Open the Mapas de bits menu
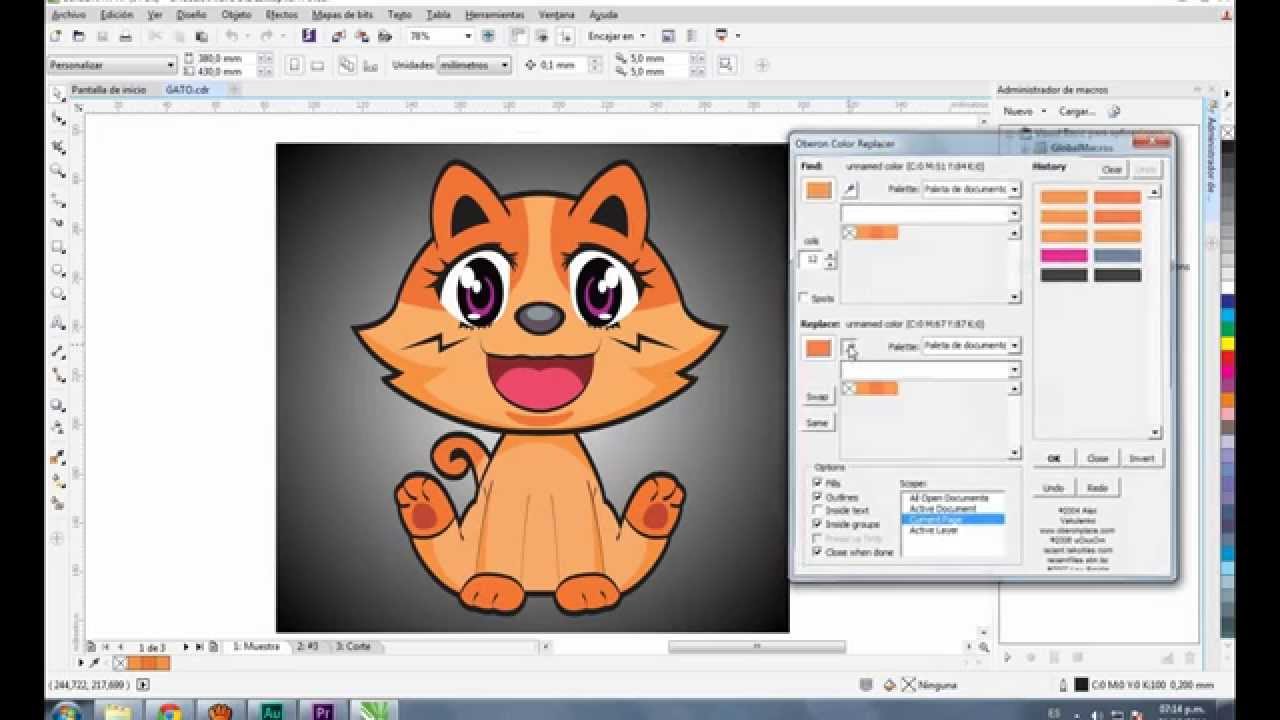The image size is (1280, 720). [x=342, y=15]
